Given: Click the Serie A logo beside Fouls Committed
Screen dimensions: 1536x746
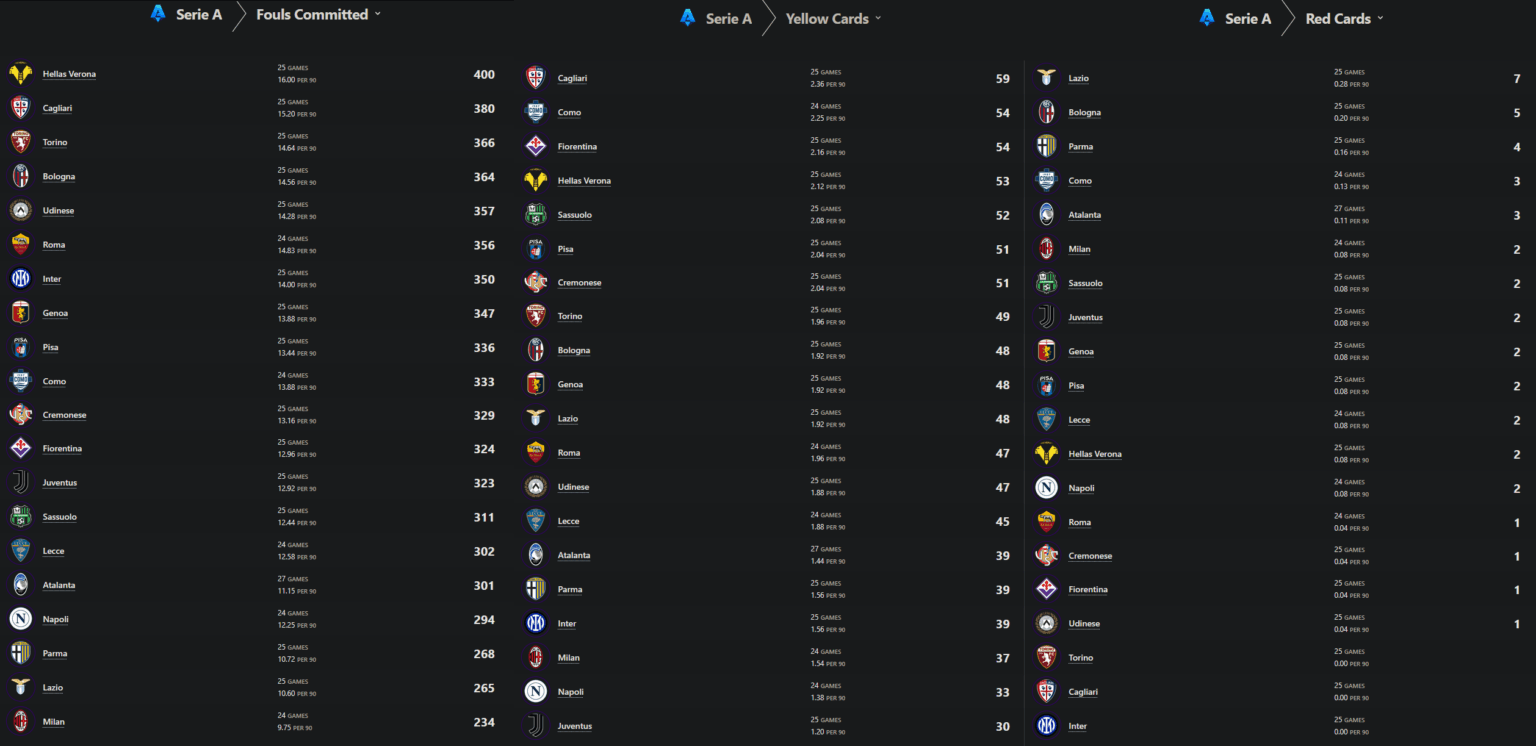Looking at the screenshot, I should click(157, 14).
